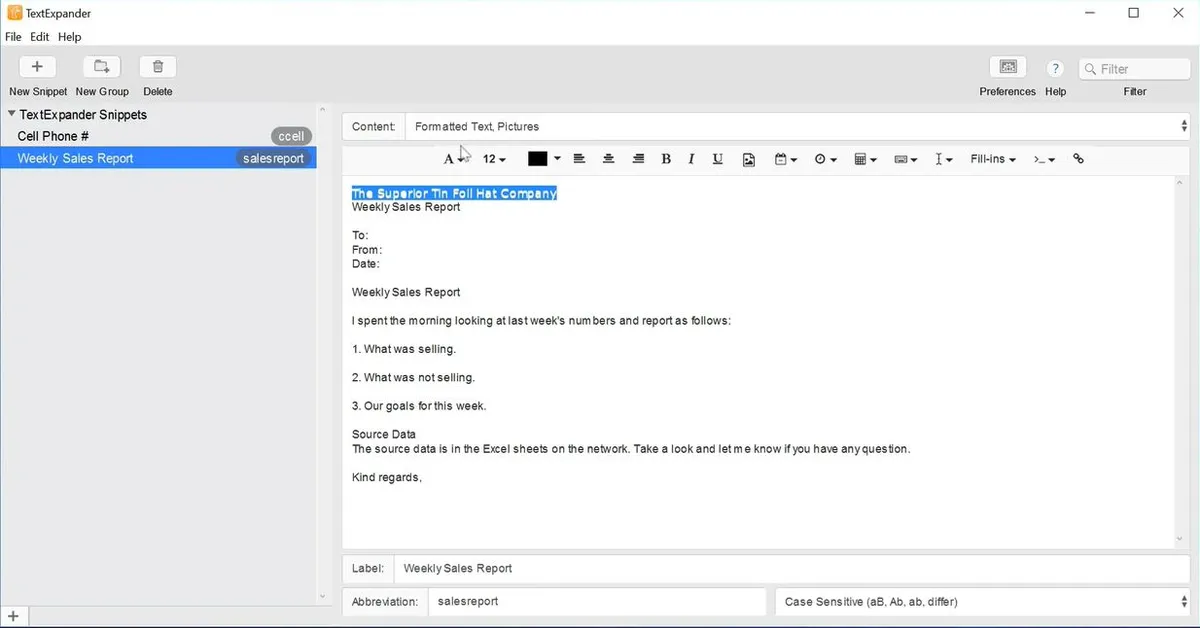Click the New Snippet plus button
Viewport: 1200px width, 628px height.
click(x=37, y=67)
